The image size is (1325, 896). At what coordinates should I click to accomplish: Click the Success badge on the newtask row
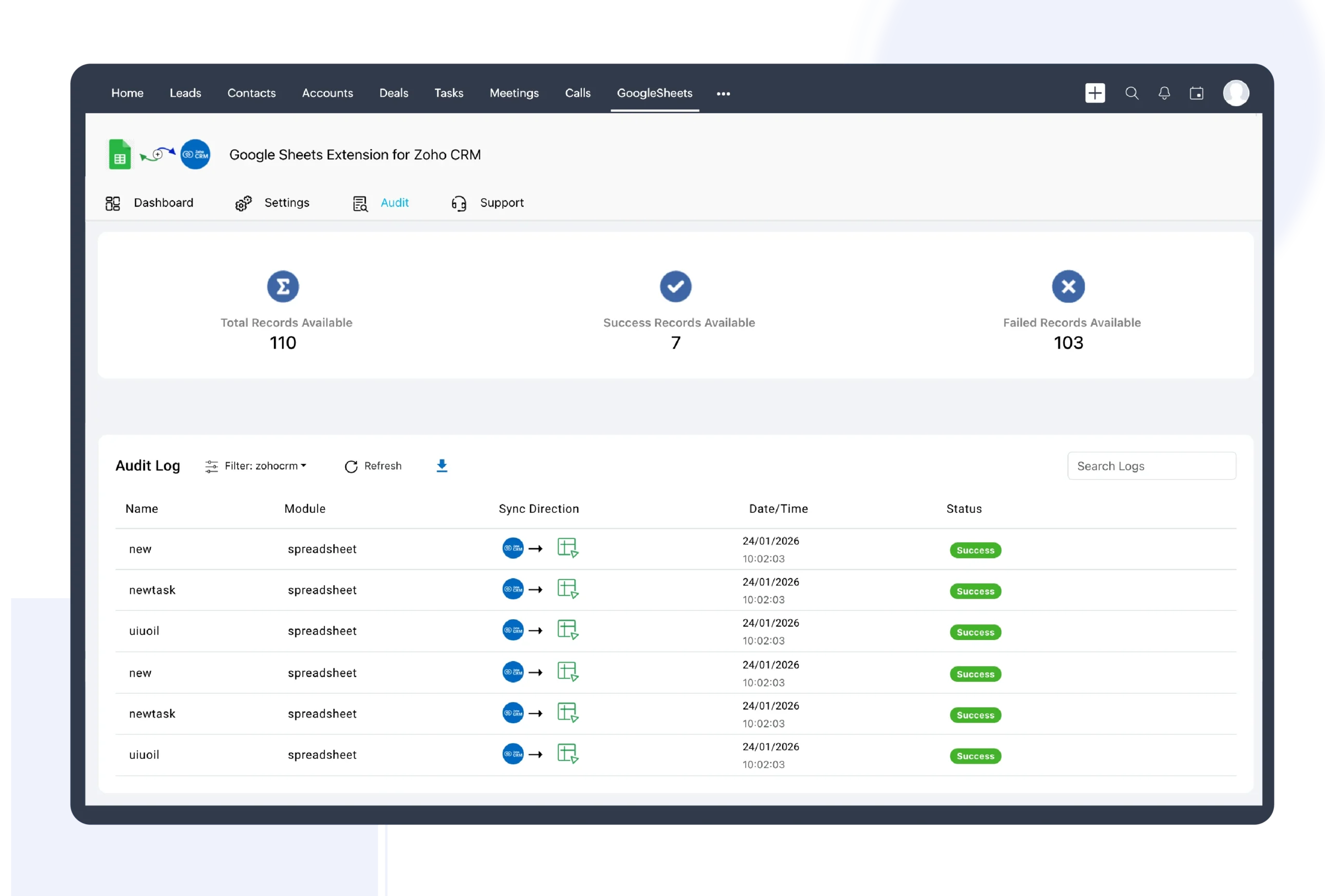[x=975, y=591]
